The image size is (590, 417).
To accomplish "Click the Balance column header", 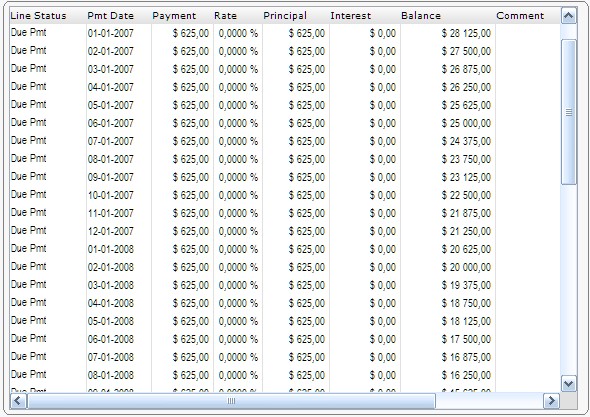I will (x=421, y=16).
